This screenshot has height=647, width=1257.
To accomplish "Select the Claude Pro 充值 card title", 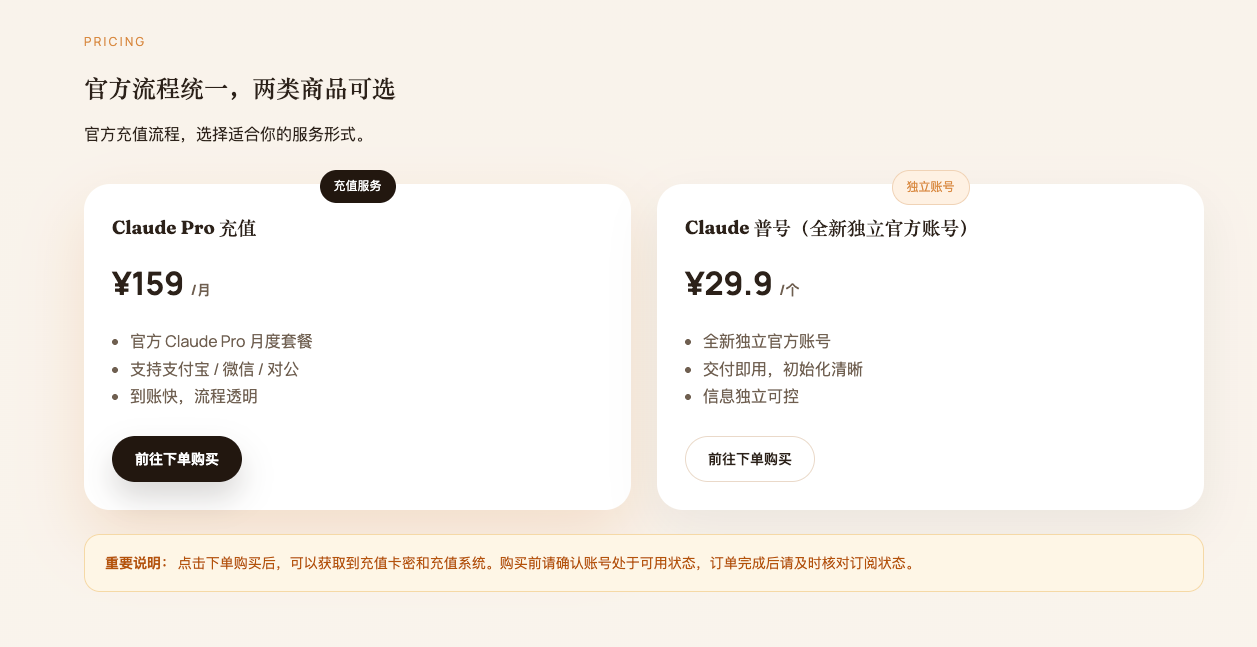I will 184,228.
